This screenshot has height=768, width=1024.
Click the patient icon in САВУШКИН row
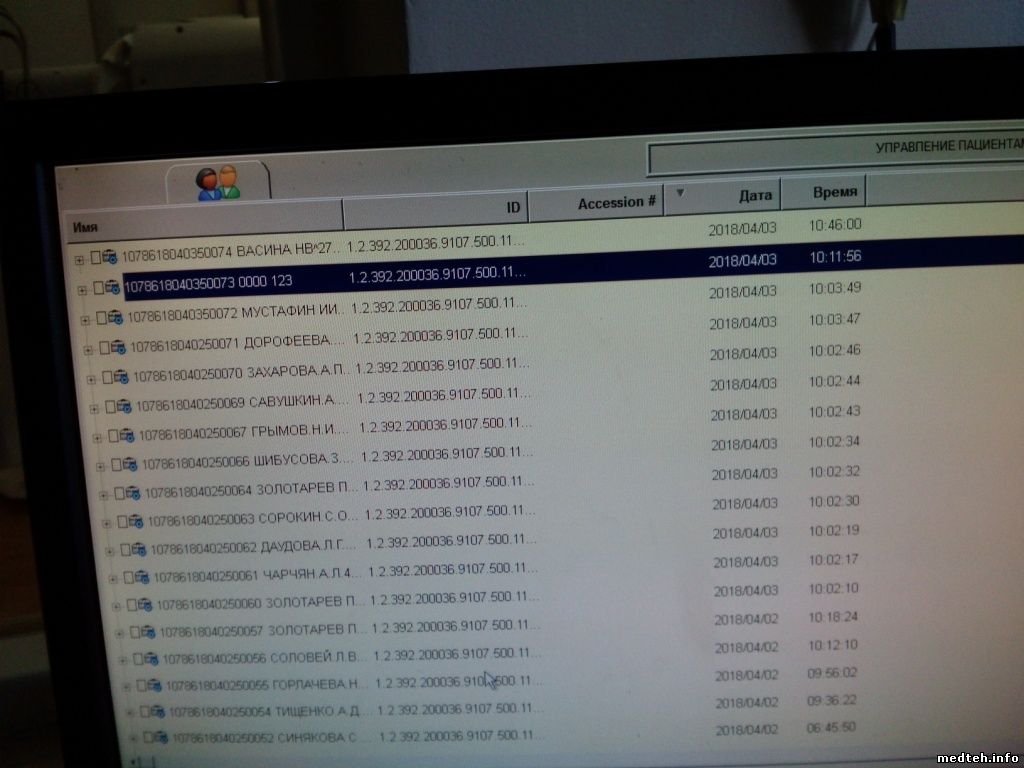(124, 406)
